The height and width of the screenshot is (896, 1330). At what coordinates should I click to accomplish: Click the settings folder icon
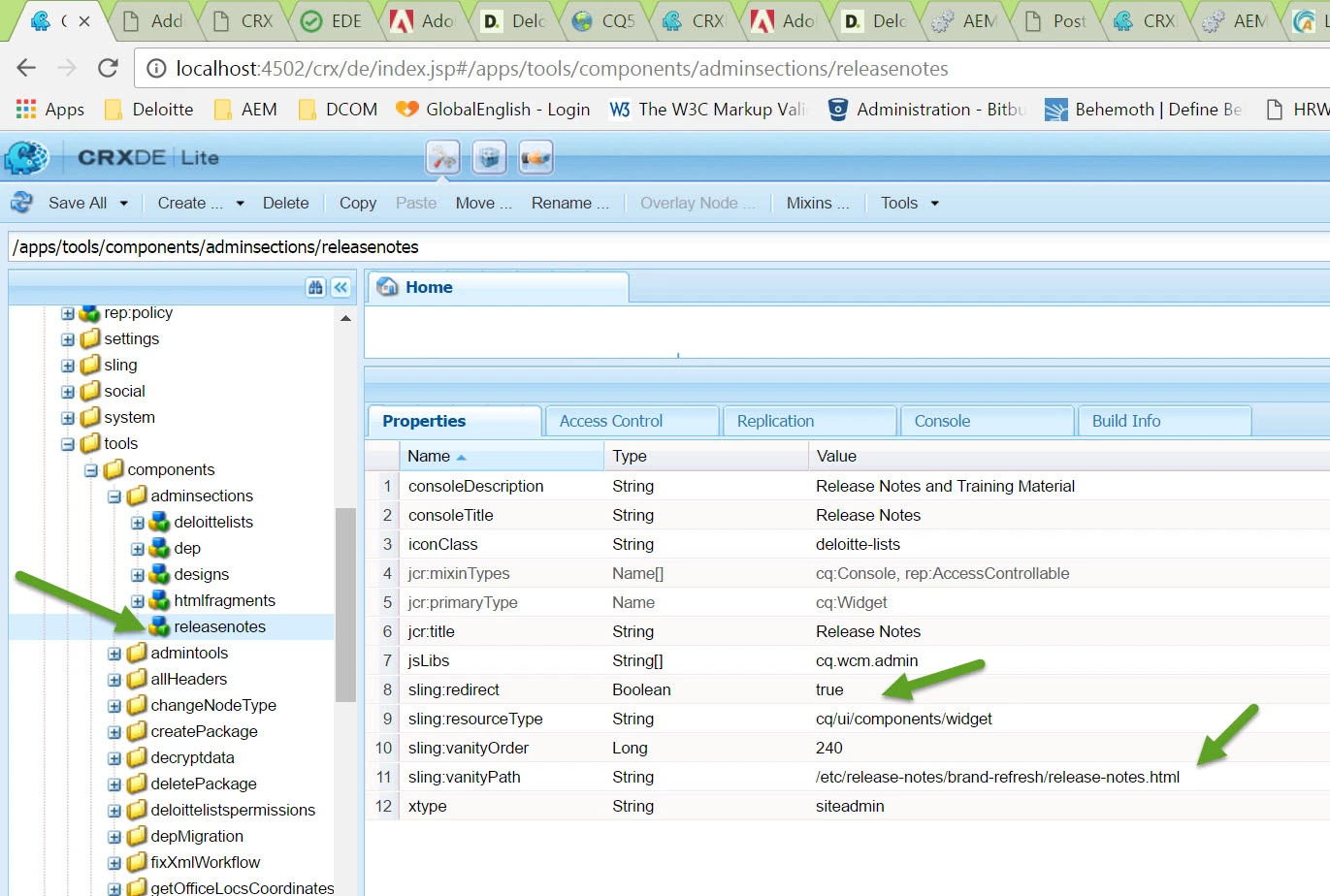tap(90, 338)
